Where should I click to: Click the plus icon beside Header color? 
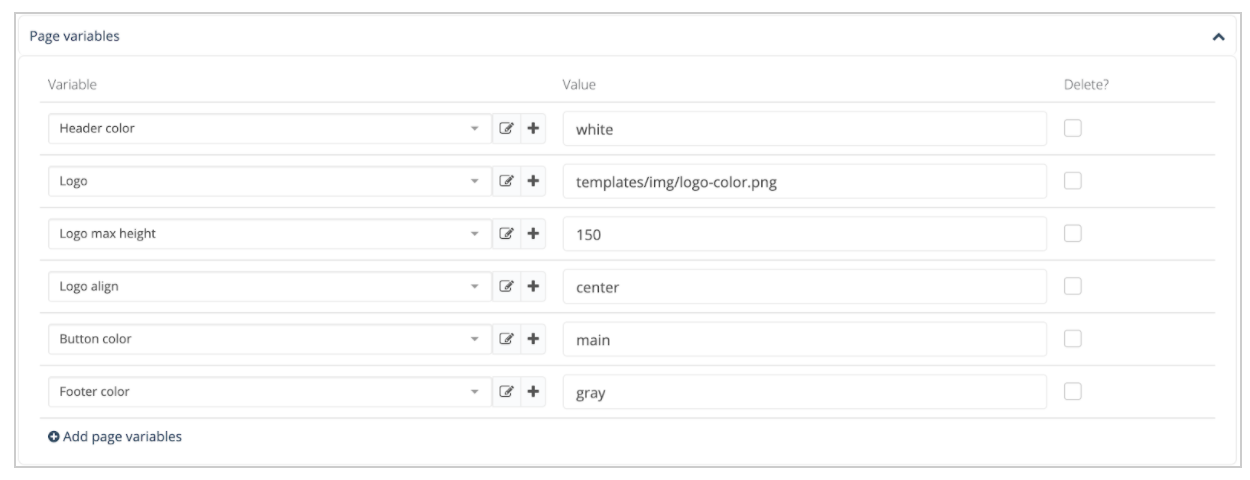(533, 128)
